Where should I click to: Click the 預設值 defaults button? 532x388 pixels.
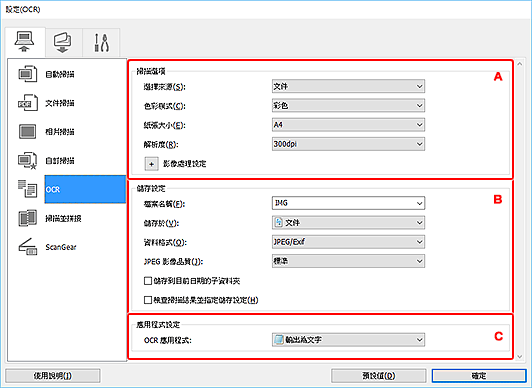pos(379,376)
